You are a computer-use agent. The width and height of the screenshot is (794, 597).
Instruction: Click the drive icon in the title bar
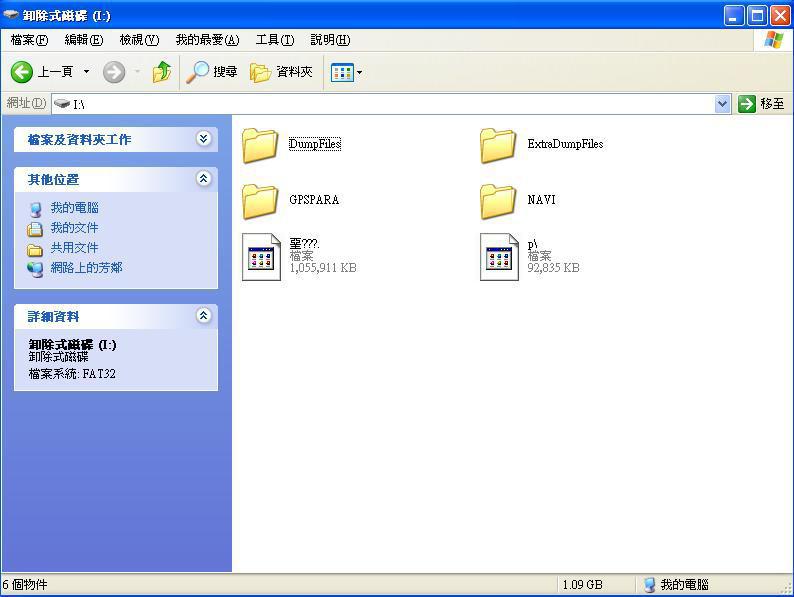tap(11, 15)
